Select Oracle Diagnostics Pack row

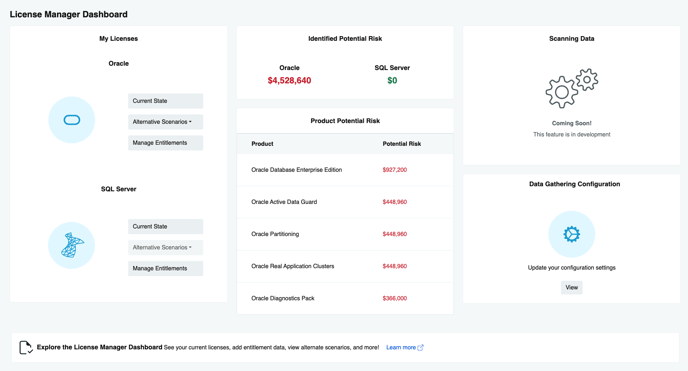pyautogui.click(x=345, y=298)
